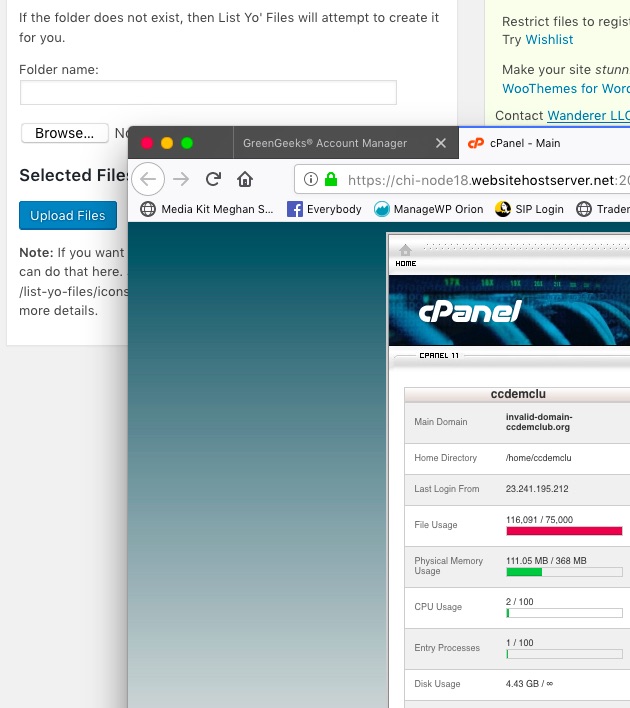Open site information icon in address bar
Image resolution: width=630 pixels, height=708 pixels.
[x=311, y=179]
